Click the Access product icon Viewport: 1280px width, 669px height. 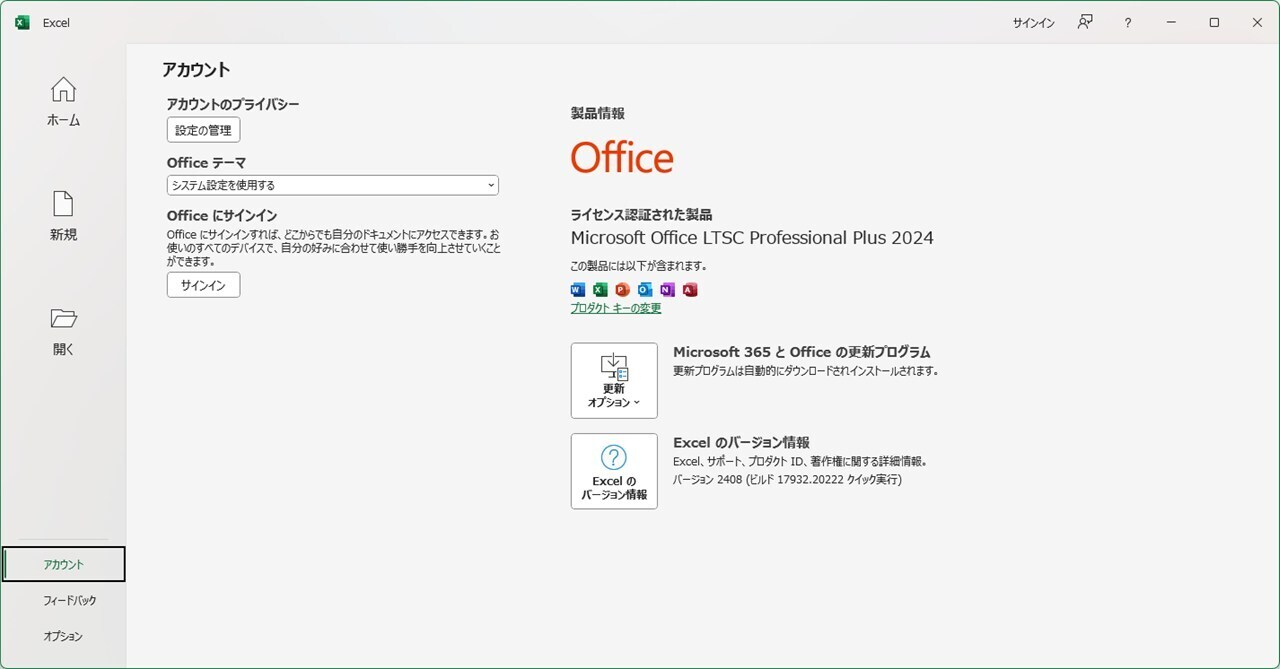(690, 290)
